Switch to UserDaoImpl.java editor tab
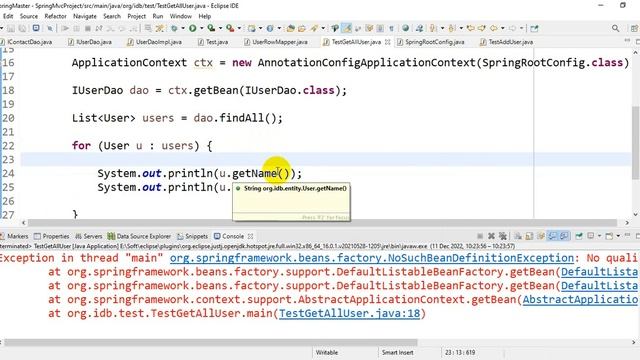 tap(155, 42)
